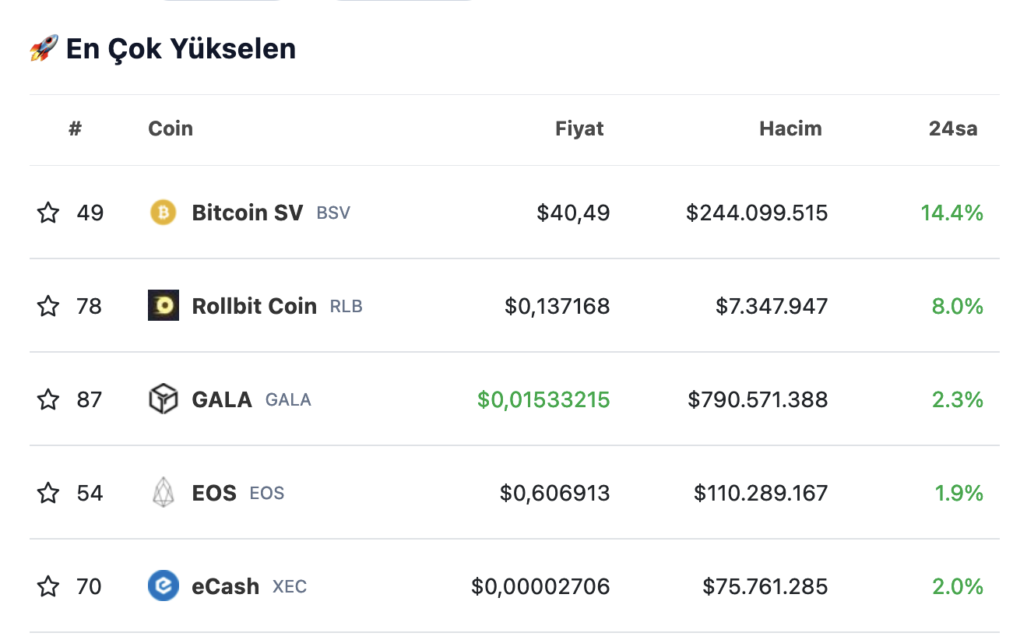Screen dimensions: 1020x640
Task: Add GALA to favorites via star
Action: pyautogui.click(x=48, y=399)
